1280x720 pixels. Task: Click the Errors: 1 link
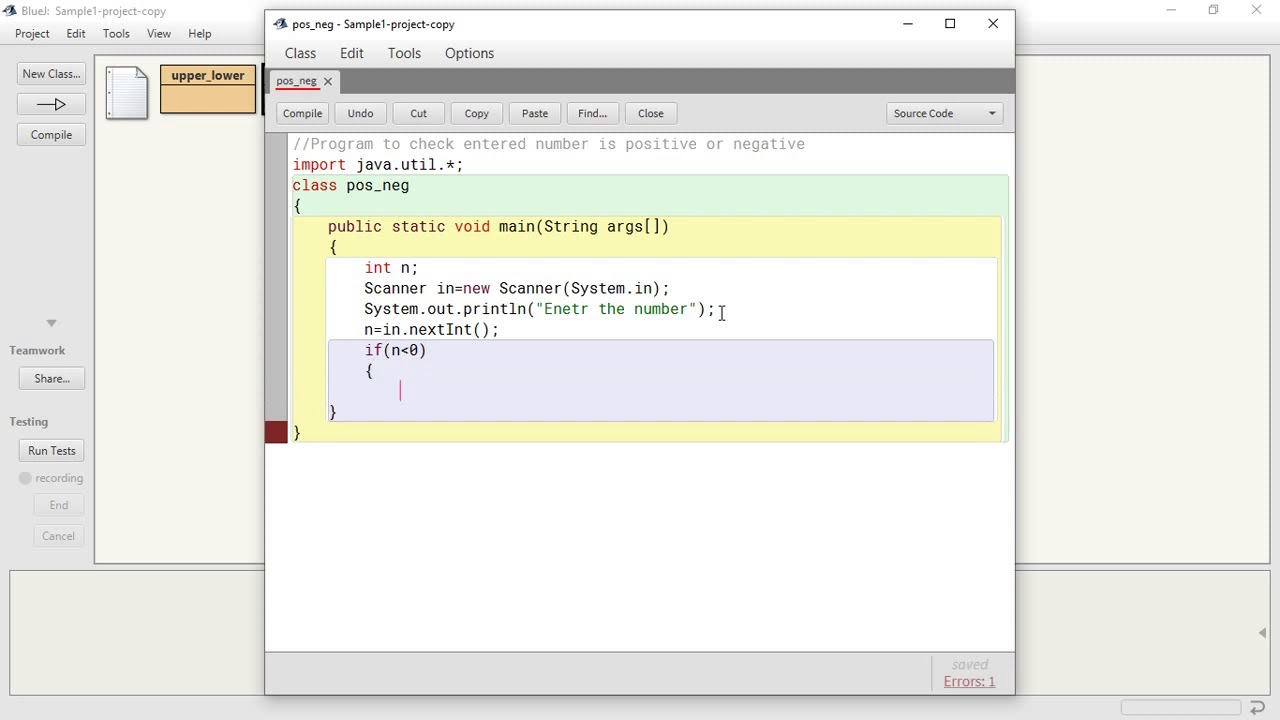tap(969, 681)
